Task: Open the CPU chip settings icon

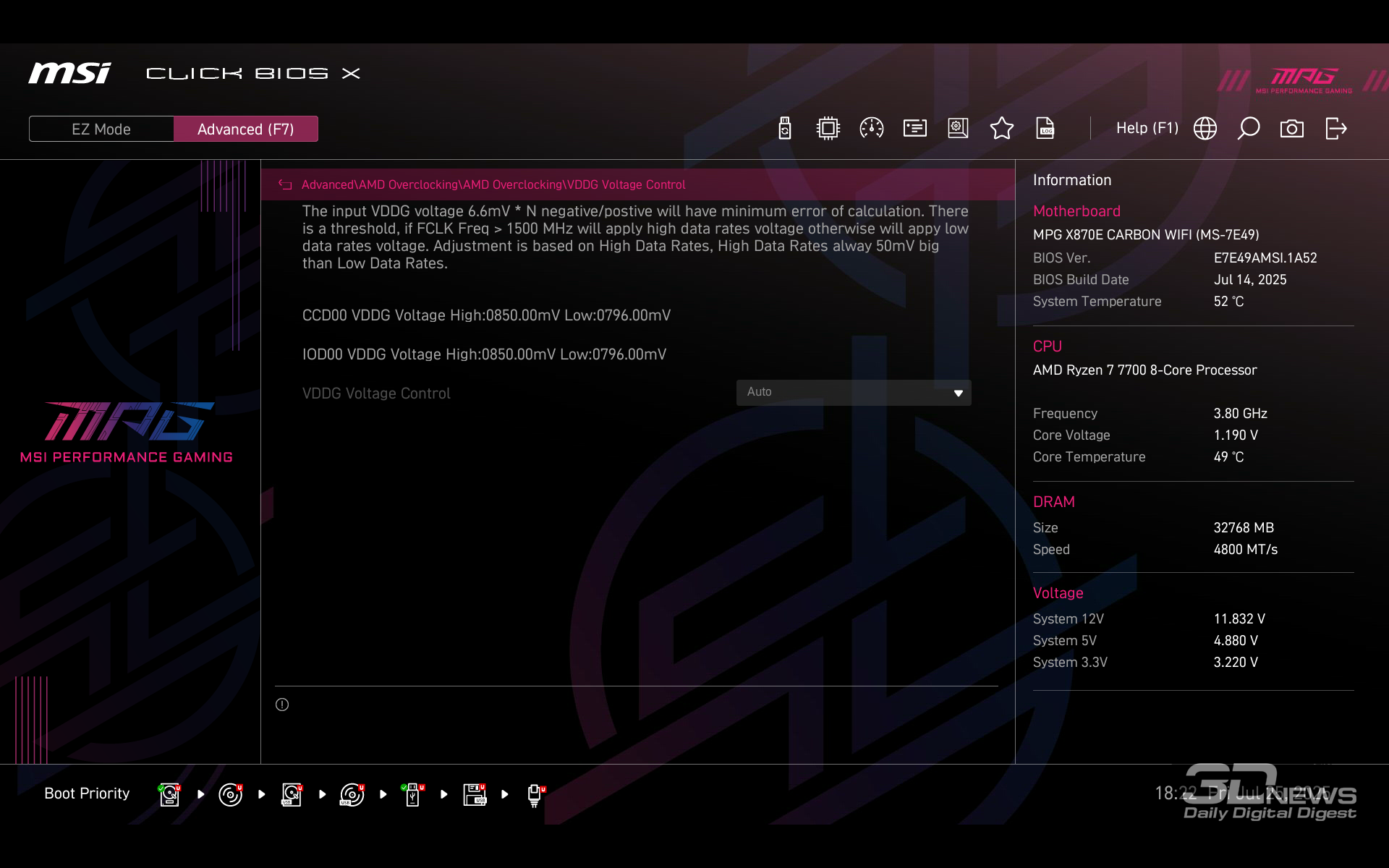Action: point(828,129)
